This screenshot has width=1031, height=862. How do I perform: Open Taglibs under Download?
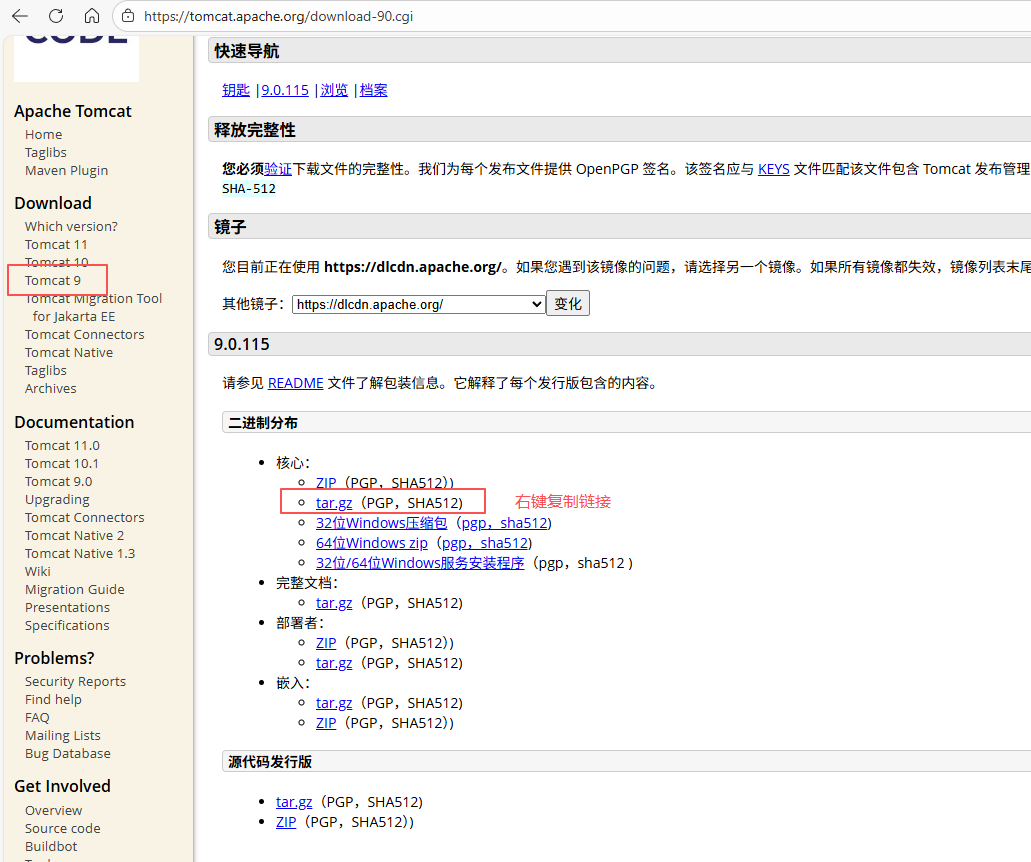(45, 370)
